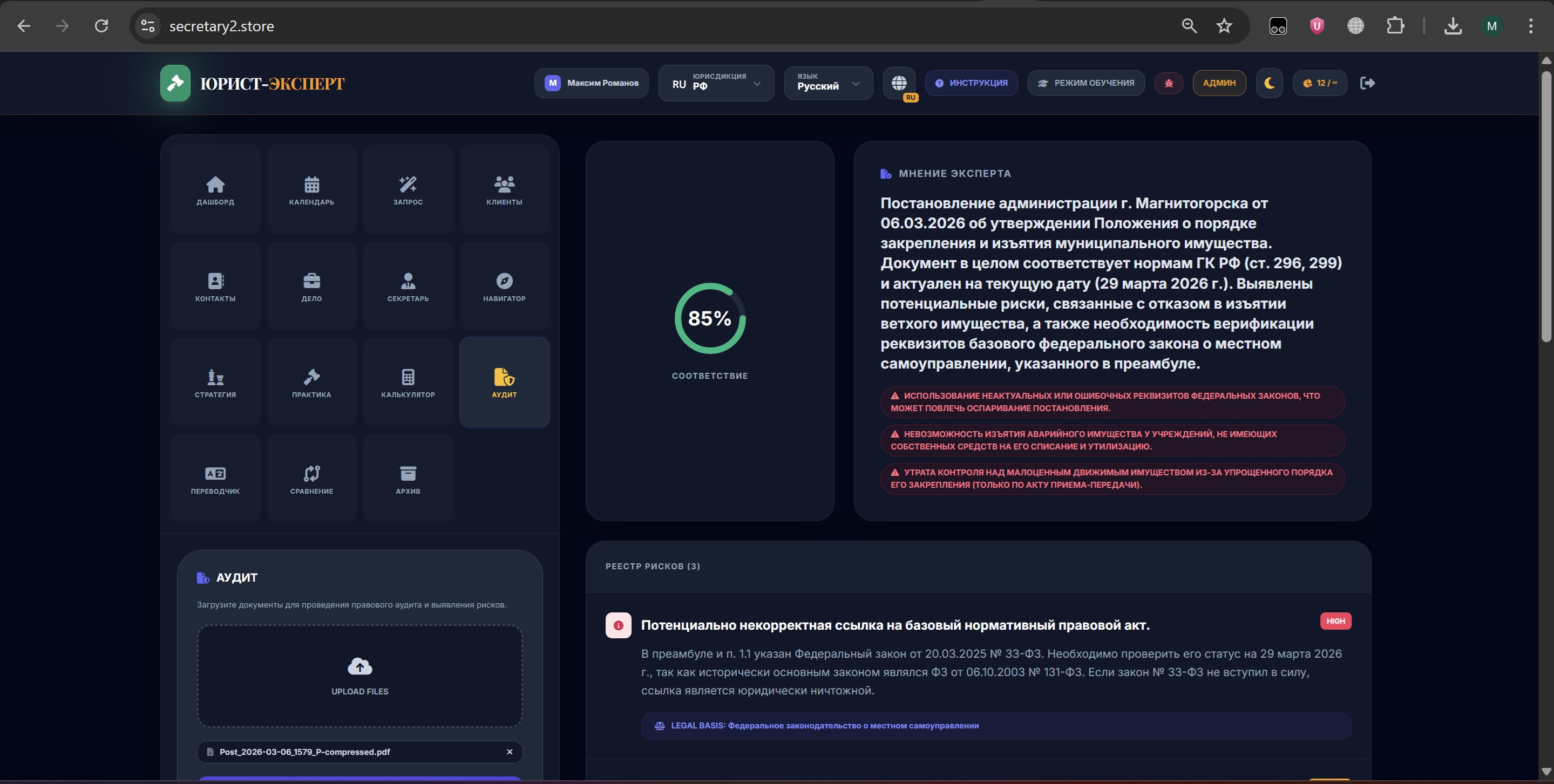
Task: Remove the uploaded Post_2026-03-06 PDF file
Action: tap(510, 752)
